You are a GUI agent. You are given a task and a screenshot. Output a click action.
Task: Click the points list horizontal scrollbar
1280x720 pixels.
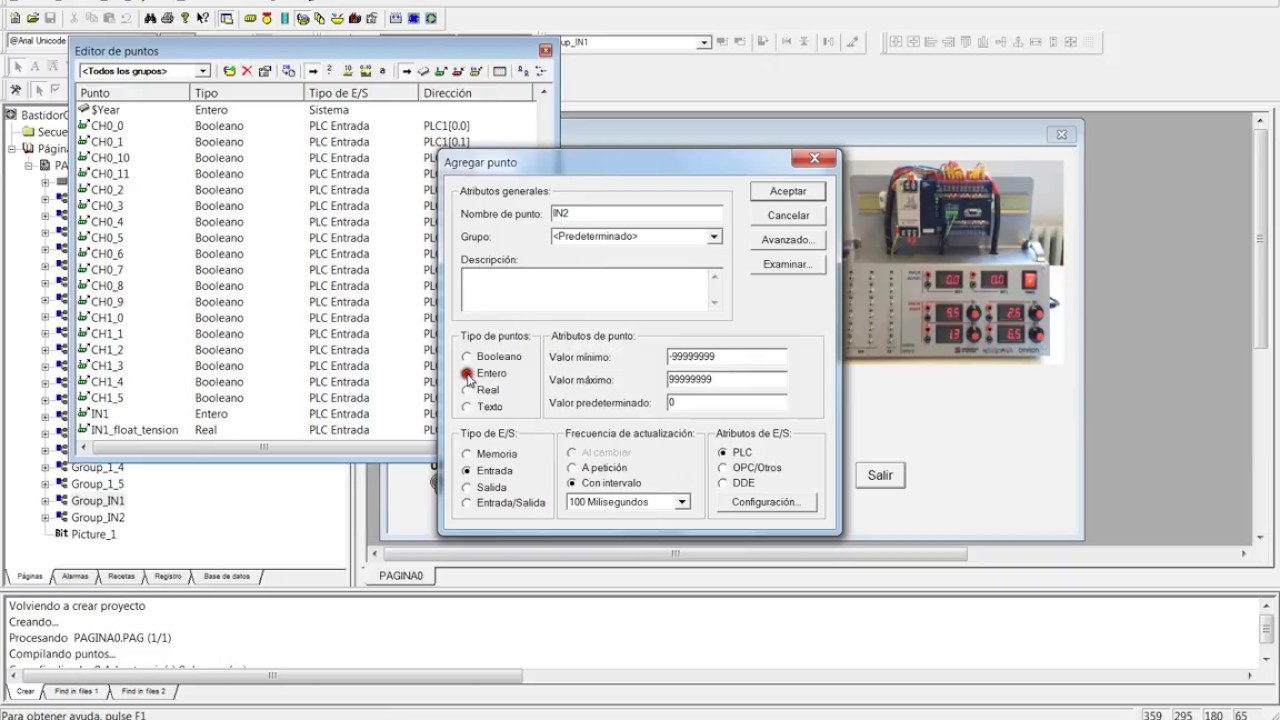point(264,447)
